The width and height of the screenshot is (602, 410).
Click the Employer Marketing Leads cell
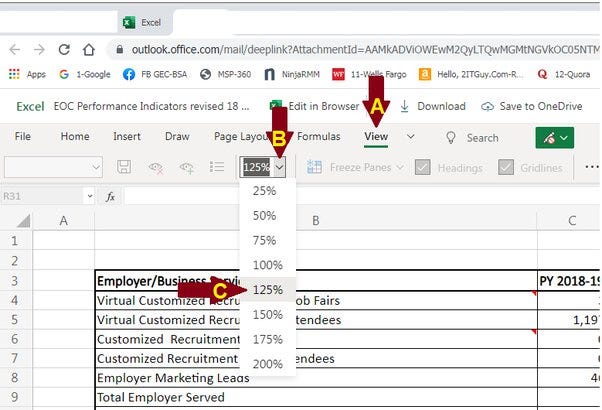(316, 378)
